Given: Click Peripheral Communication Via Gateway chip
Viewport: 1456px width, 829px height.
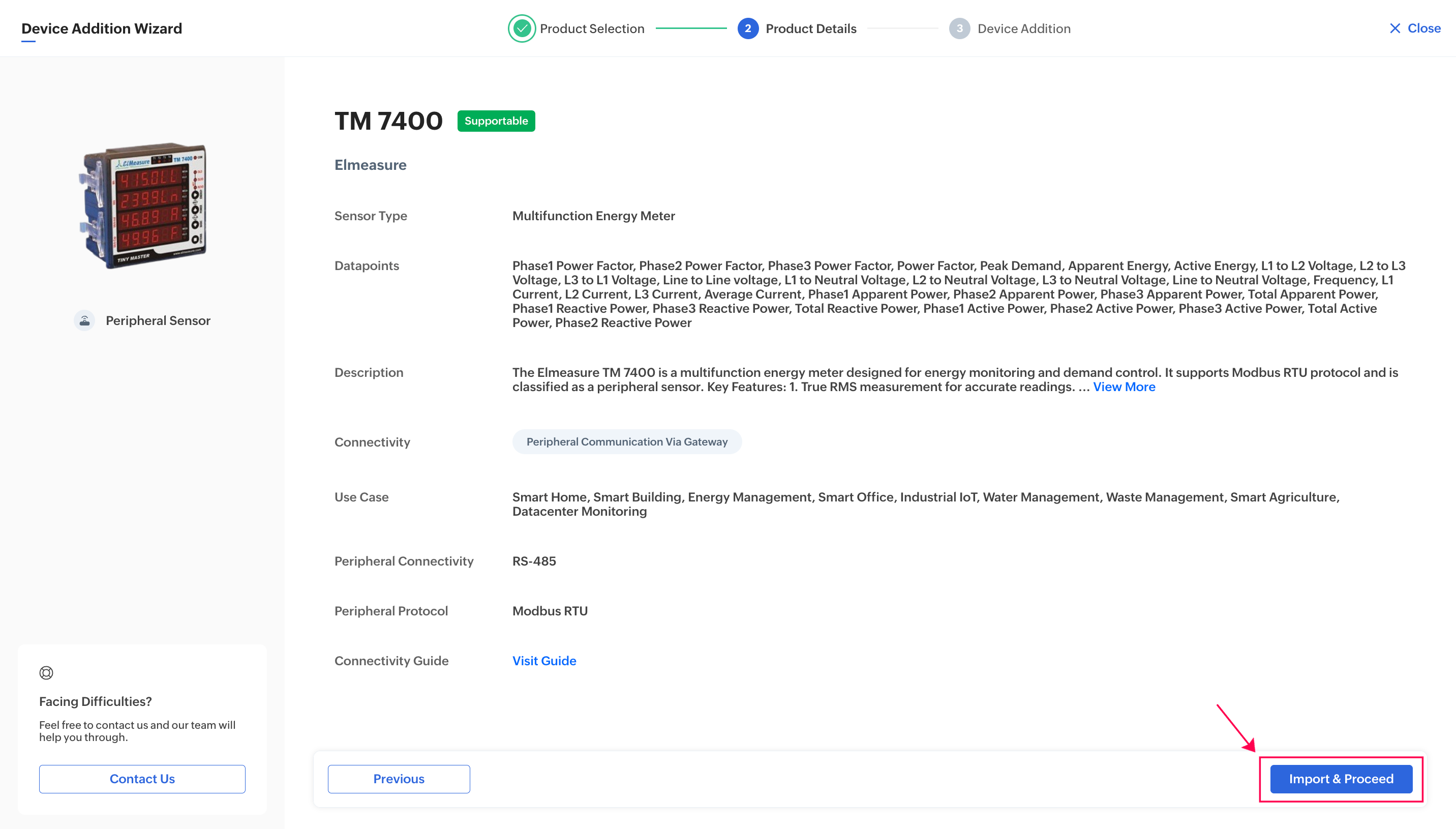Looking at the screenshot, I should click(626, 442).
